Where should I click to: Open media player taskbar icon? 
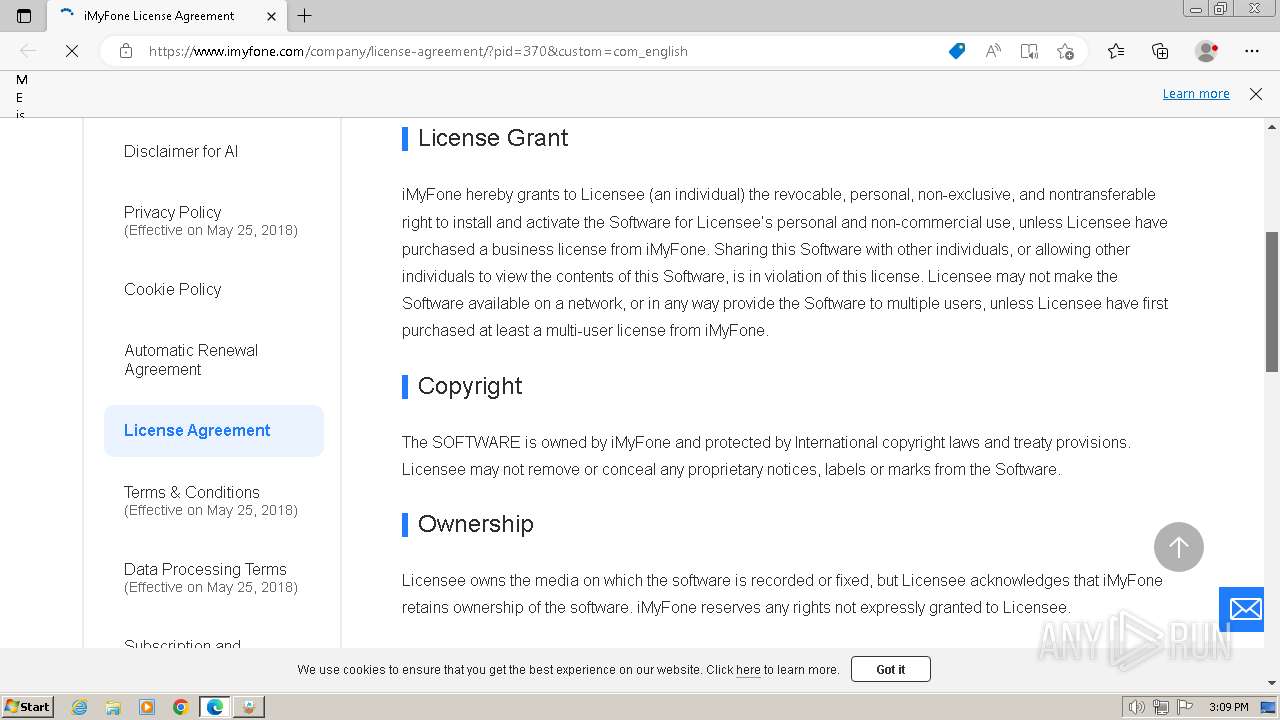(147, 707)
